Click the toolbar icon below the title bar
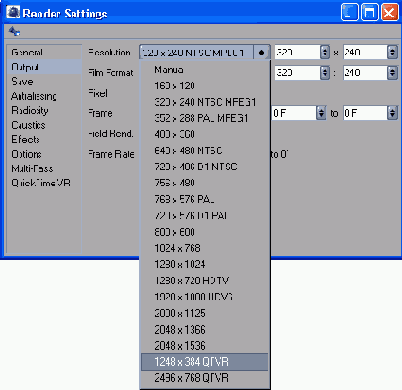402x390 pixels. 14,32
